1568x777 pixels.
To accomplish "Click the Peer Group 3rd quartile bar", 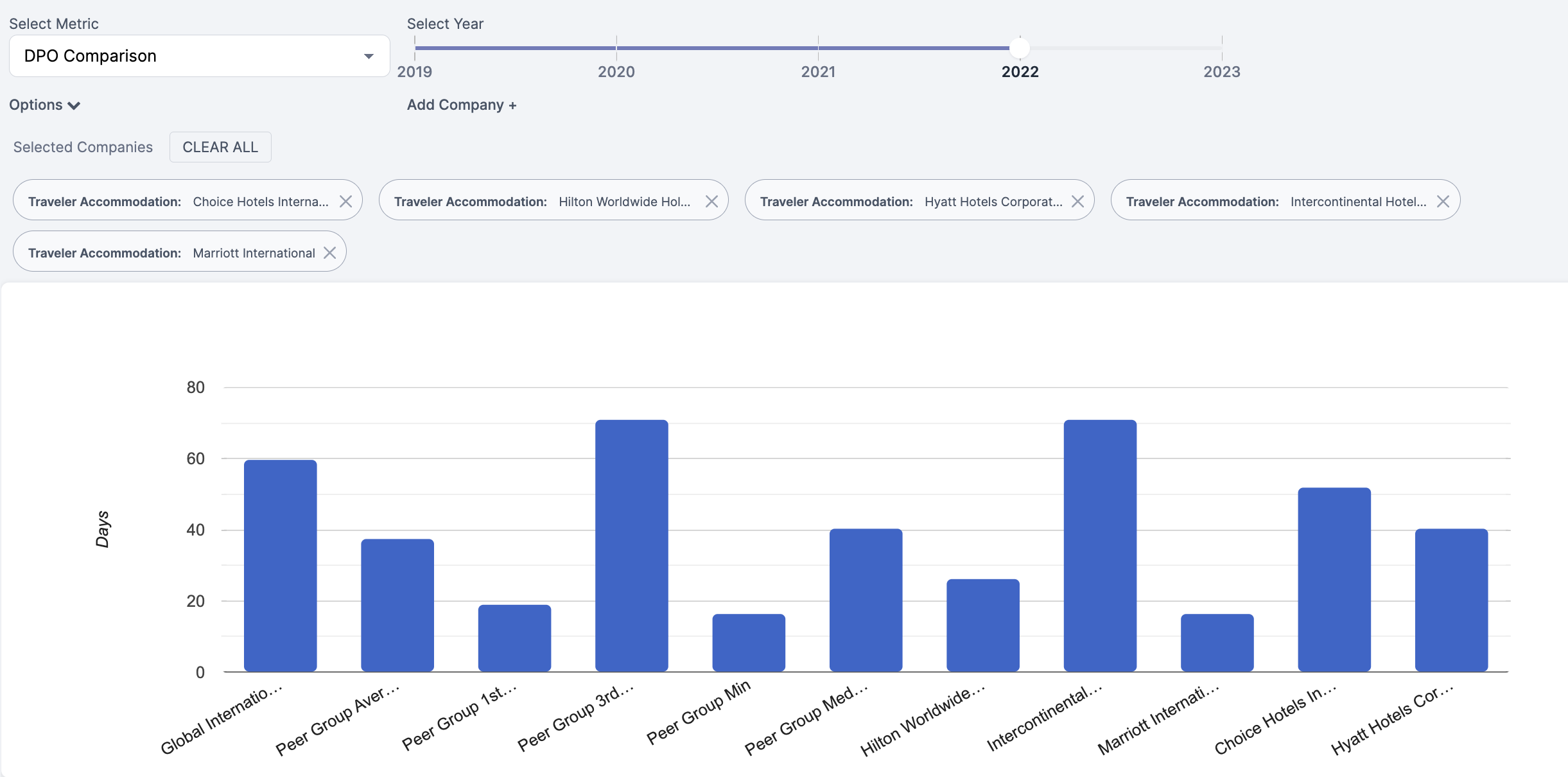I will pos(631,546).
